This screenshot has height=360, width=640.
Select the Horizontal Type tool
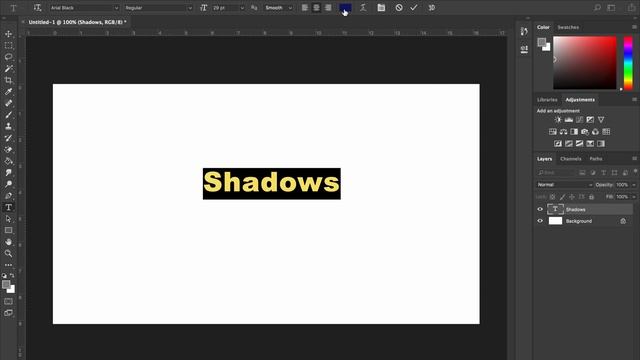(x=9, y=207)
